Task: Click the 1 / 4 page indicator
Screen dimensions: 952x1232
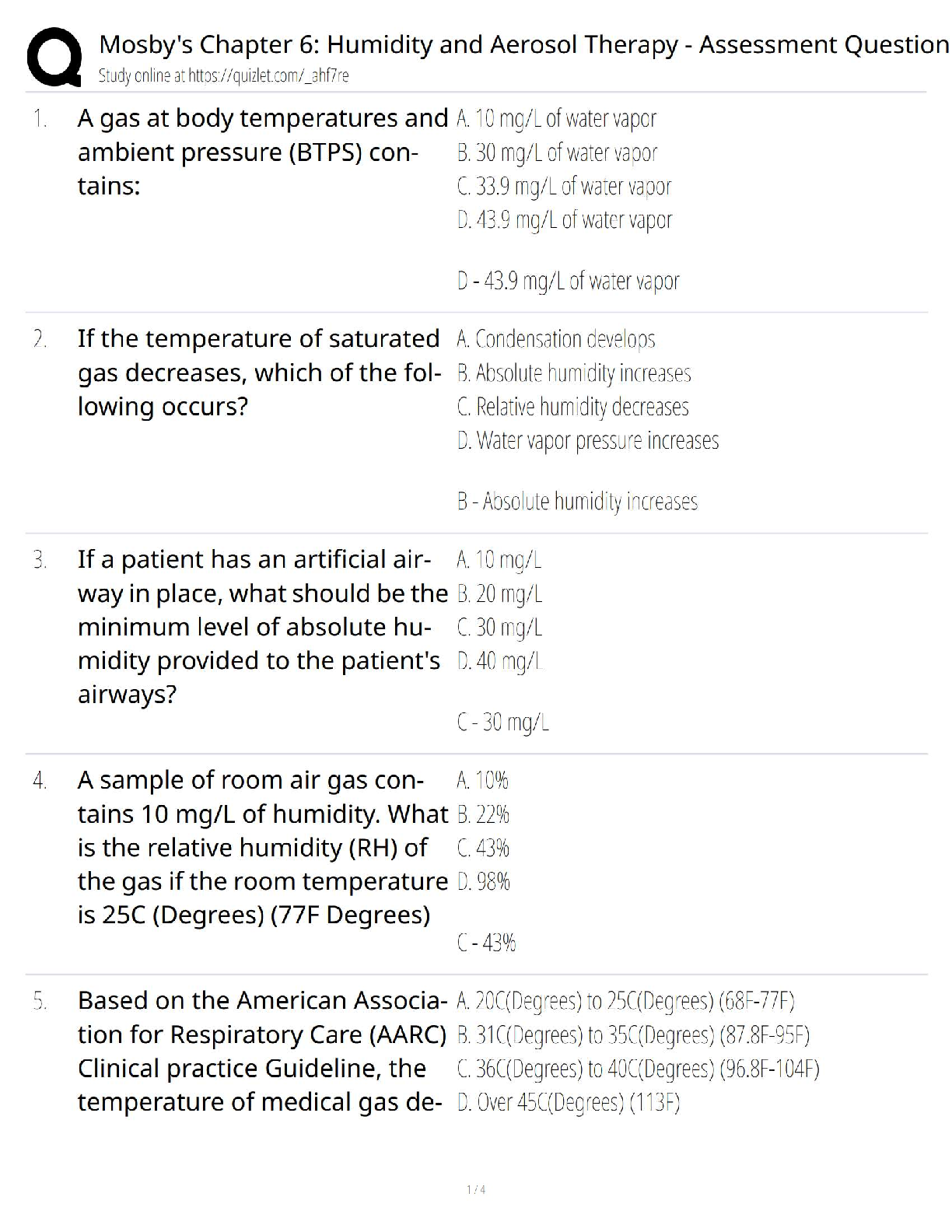Action: pos(476,1189)
